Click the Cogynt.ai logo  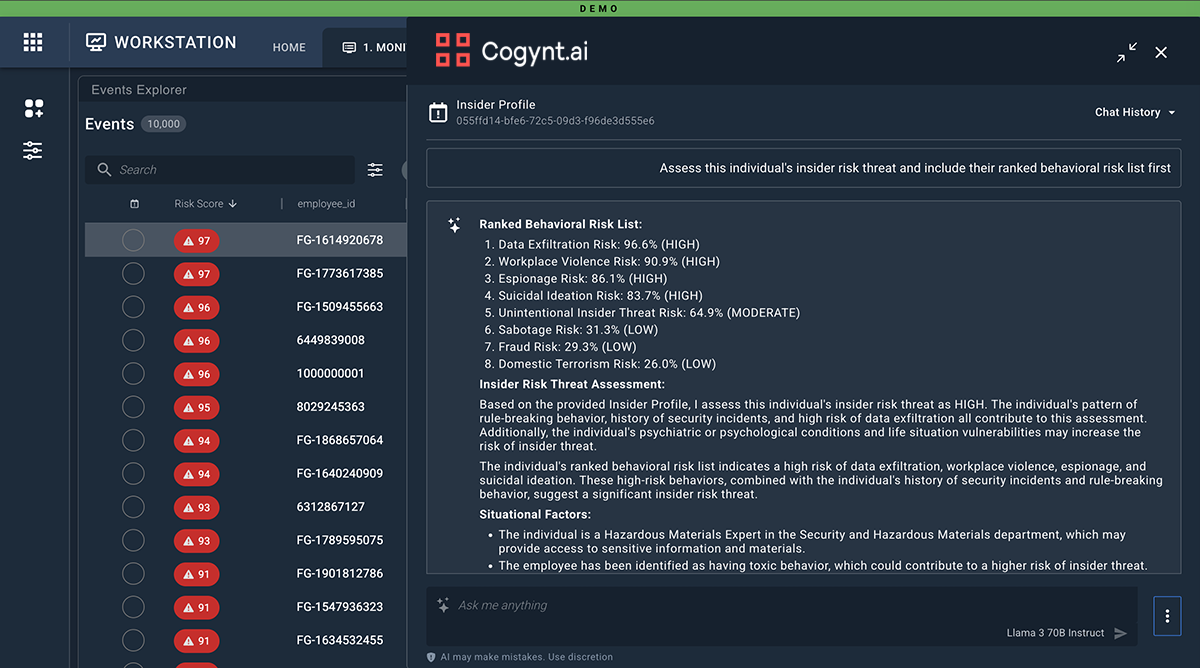coord(511,50)
